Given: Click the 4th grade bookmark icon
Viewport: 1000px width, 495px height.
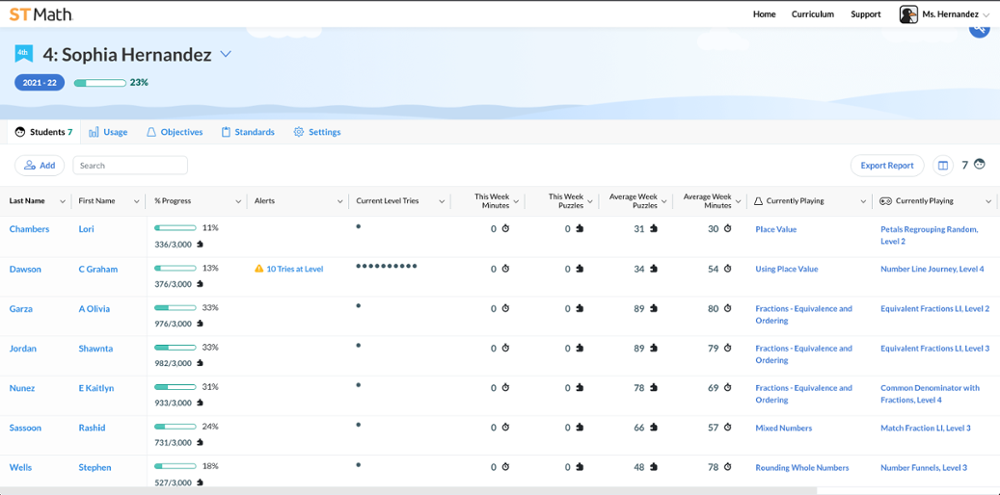Looking at the screenshot, I should pos(24,54).
